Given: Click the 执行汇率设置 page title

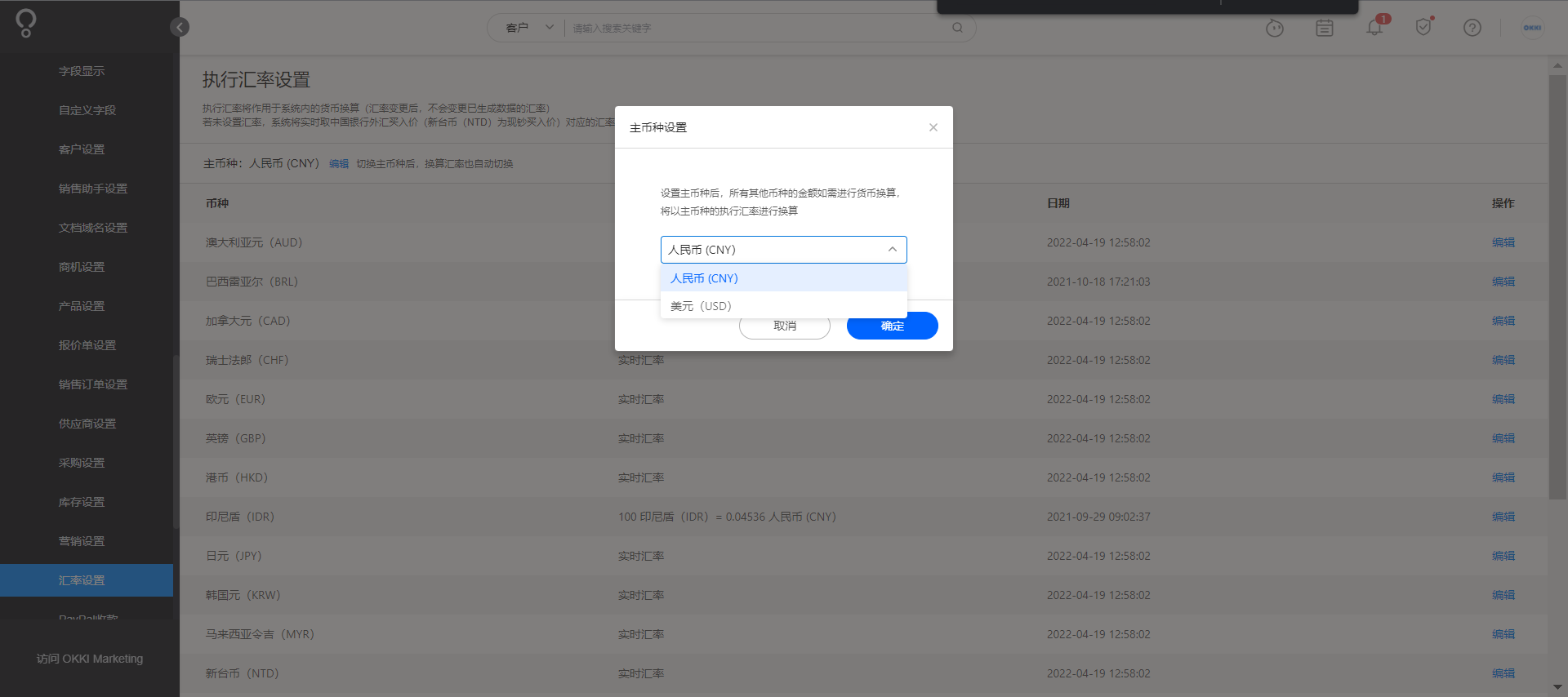Looking at the screenshot, I should (256, 80).
